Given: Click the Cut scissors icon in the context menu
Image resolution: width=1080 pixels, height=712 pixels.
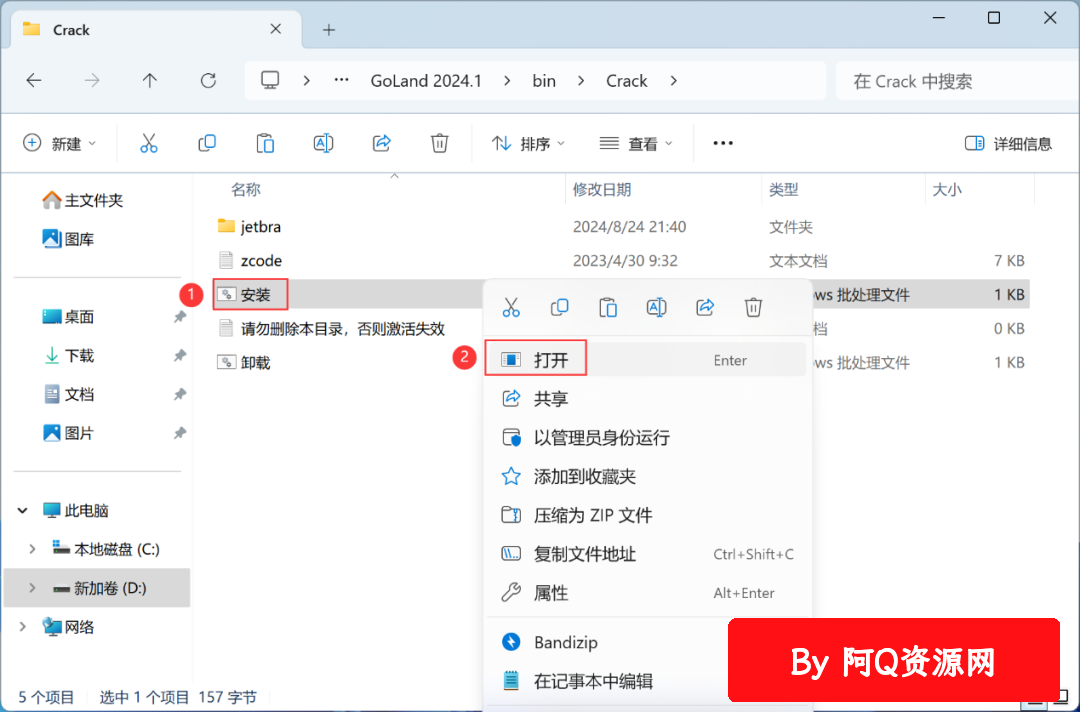Looking at the screenshot, I should (511, 307).
